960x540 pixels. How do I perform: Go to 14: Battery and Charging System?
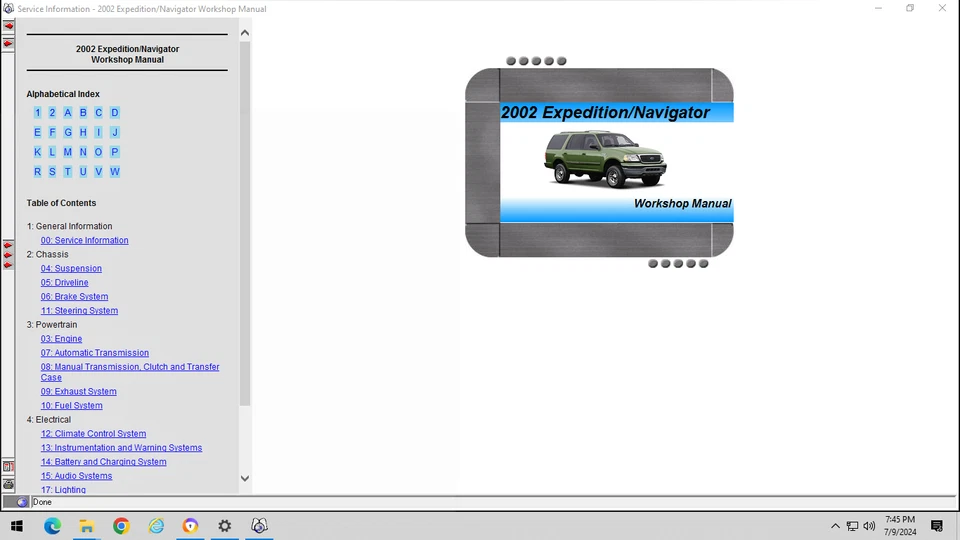pyautogui.click(x=103, y=462)
